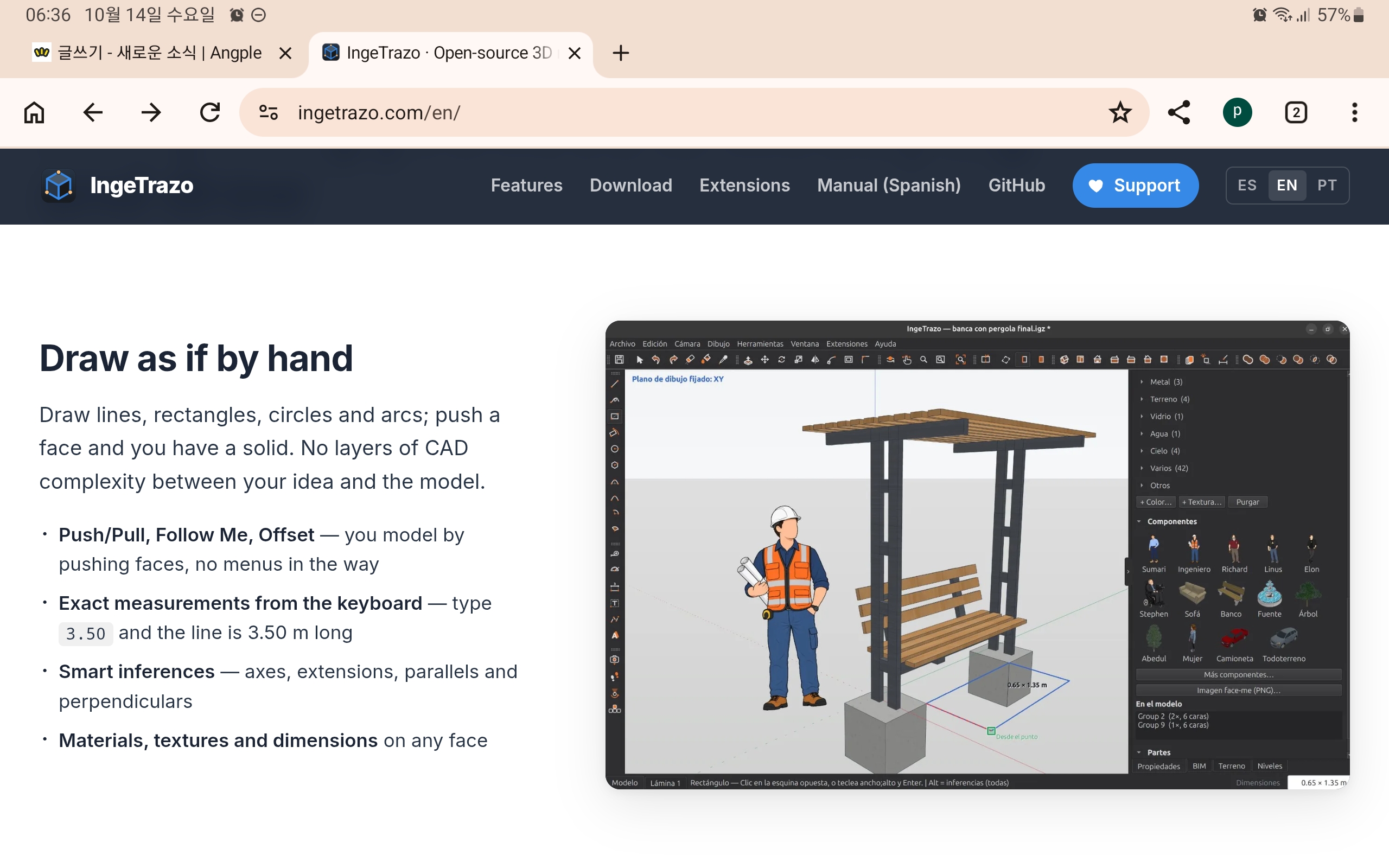
Task: Click the Save icon in app toolbar
Action: pos(619,360)
